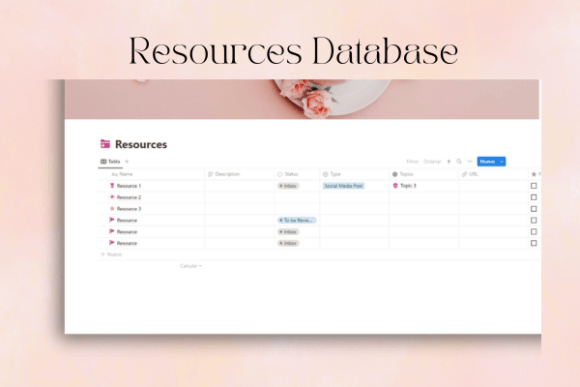Add a new view with plus icon
This screenshot has width=580, height=387.
[127, 162]
